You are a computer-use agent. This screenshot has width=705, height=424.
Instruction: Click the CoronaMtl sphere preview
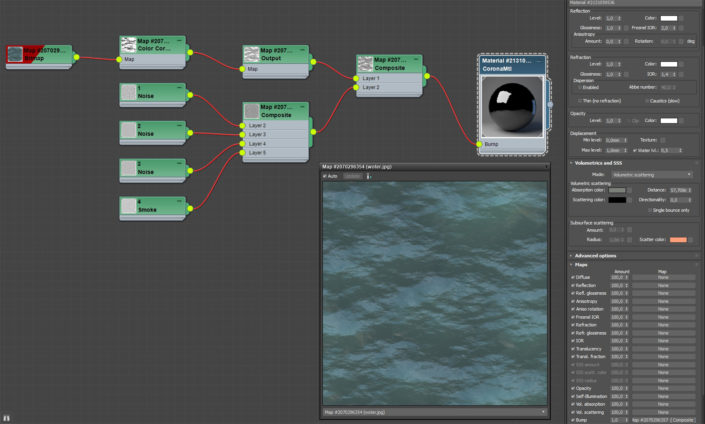pos(512,108)
